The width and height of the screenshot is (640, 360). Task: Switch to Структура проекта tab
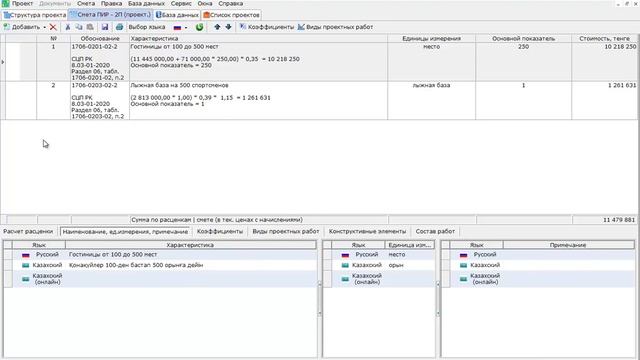click(x=35, y=15)
